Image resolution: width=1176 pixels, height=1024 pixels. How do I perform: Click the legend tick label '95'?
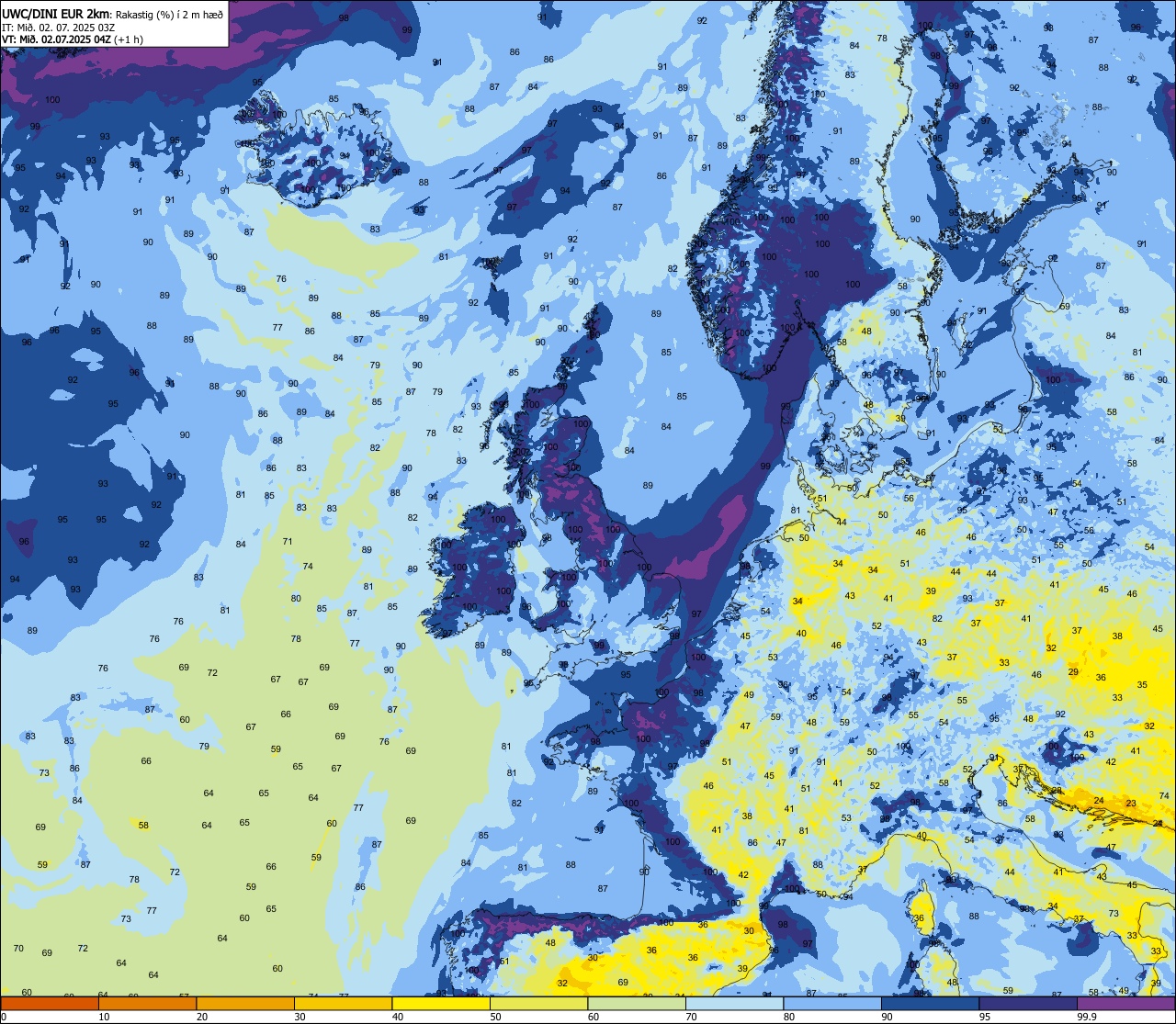tap(984, 1017)
